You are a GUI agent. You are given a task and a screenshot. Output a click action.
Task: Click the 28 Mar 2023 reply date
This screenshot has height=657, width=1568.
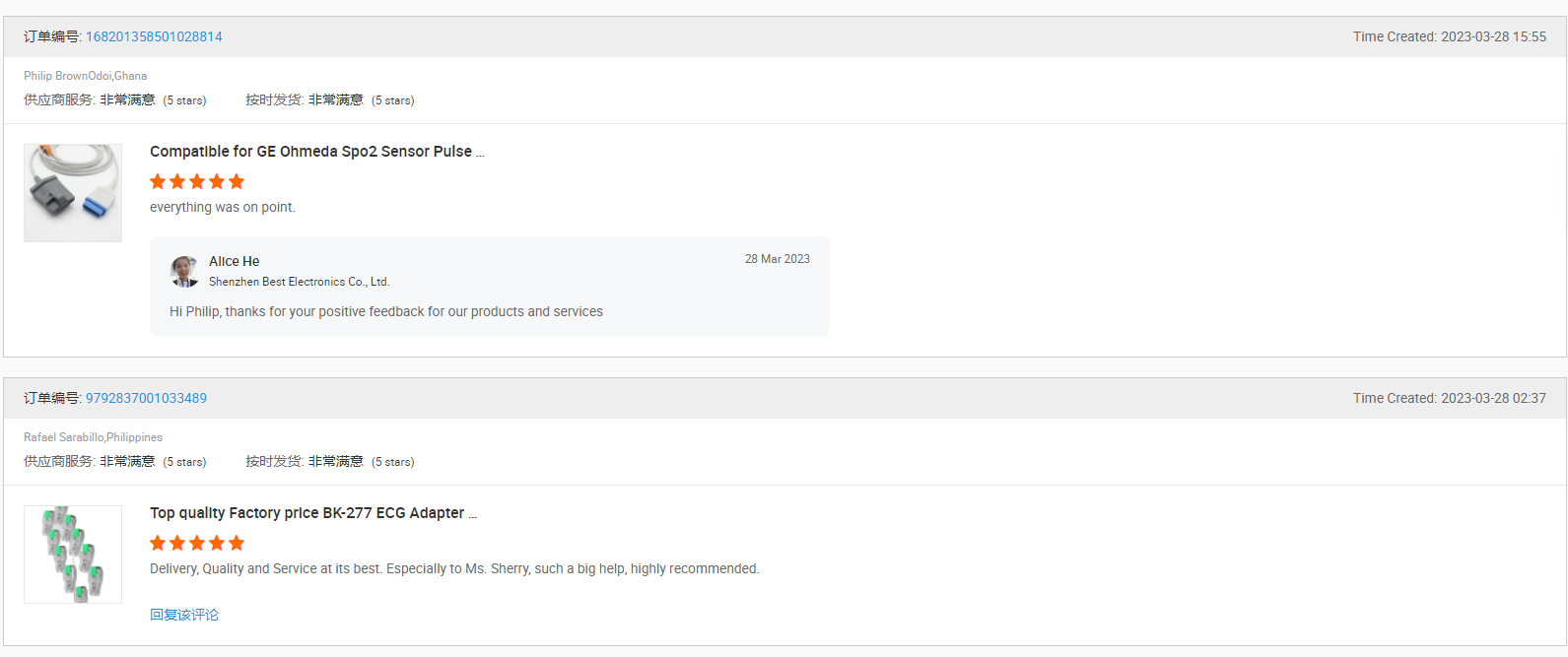777,259
